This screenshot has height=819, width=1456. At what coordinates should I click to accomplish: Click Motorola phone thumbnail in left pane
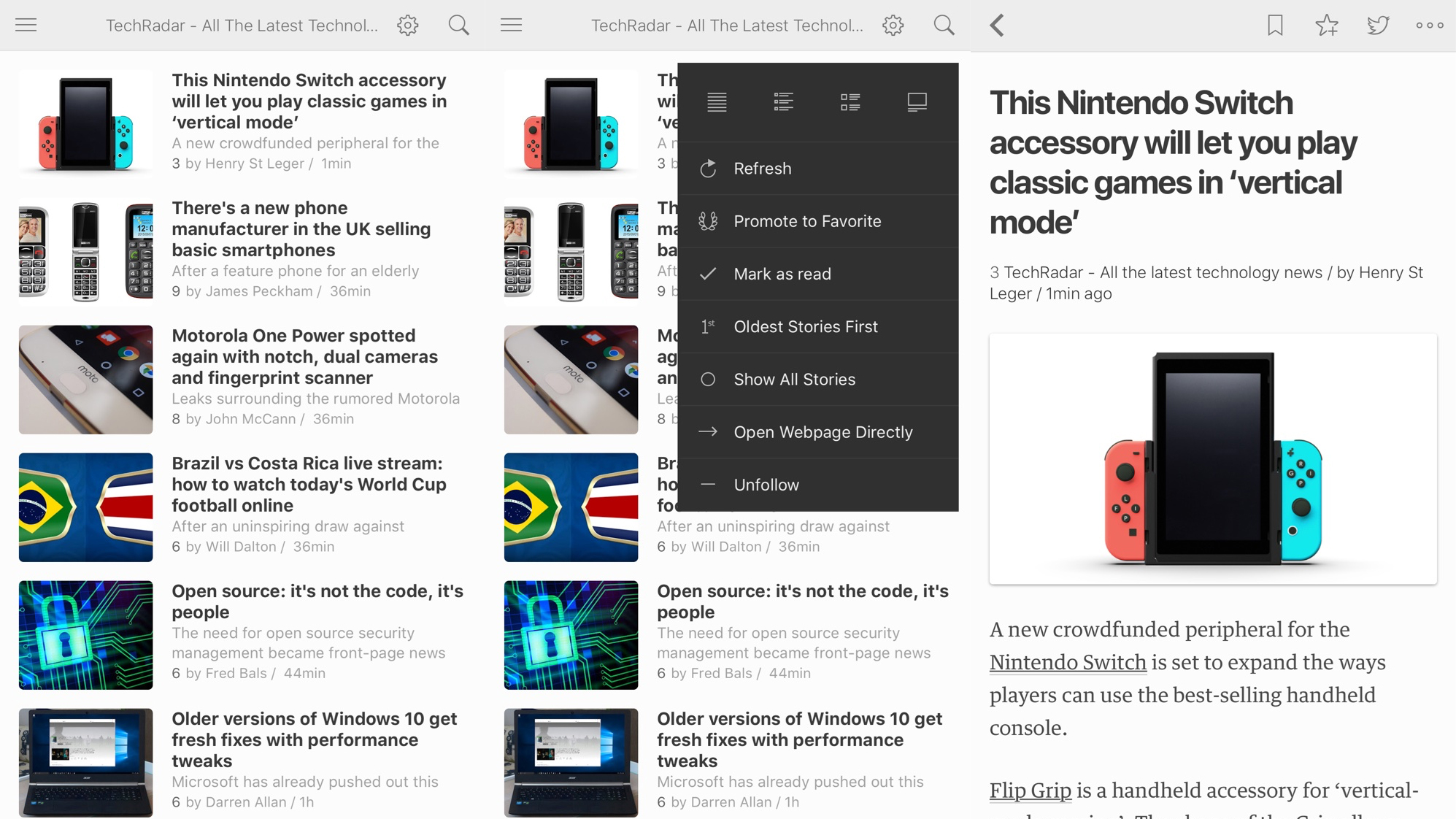pyautogui.click(x=86, y=380)
